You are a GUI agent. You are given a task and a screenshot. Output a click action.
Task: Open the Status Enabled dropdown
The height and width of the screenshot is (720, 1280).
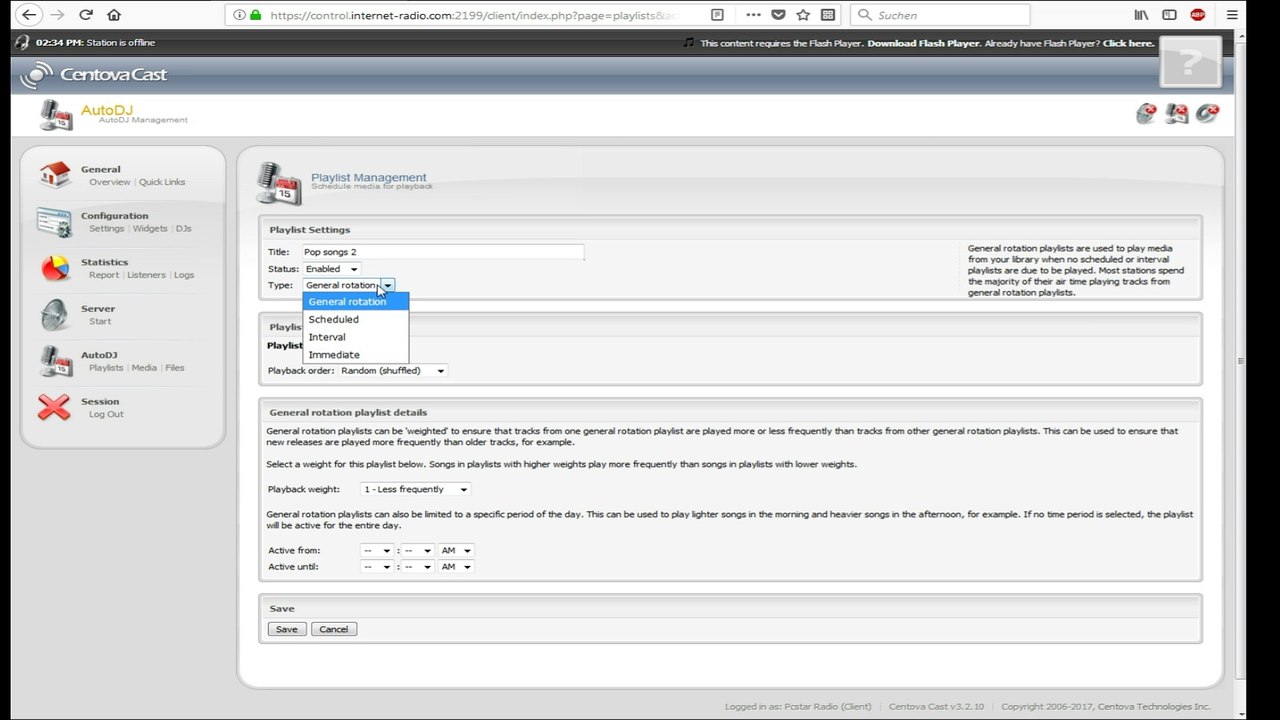(332, 269)
